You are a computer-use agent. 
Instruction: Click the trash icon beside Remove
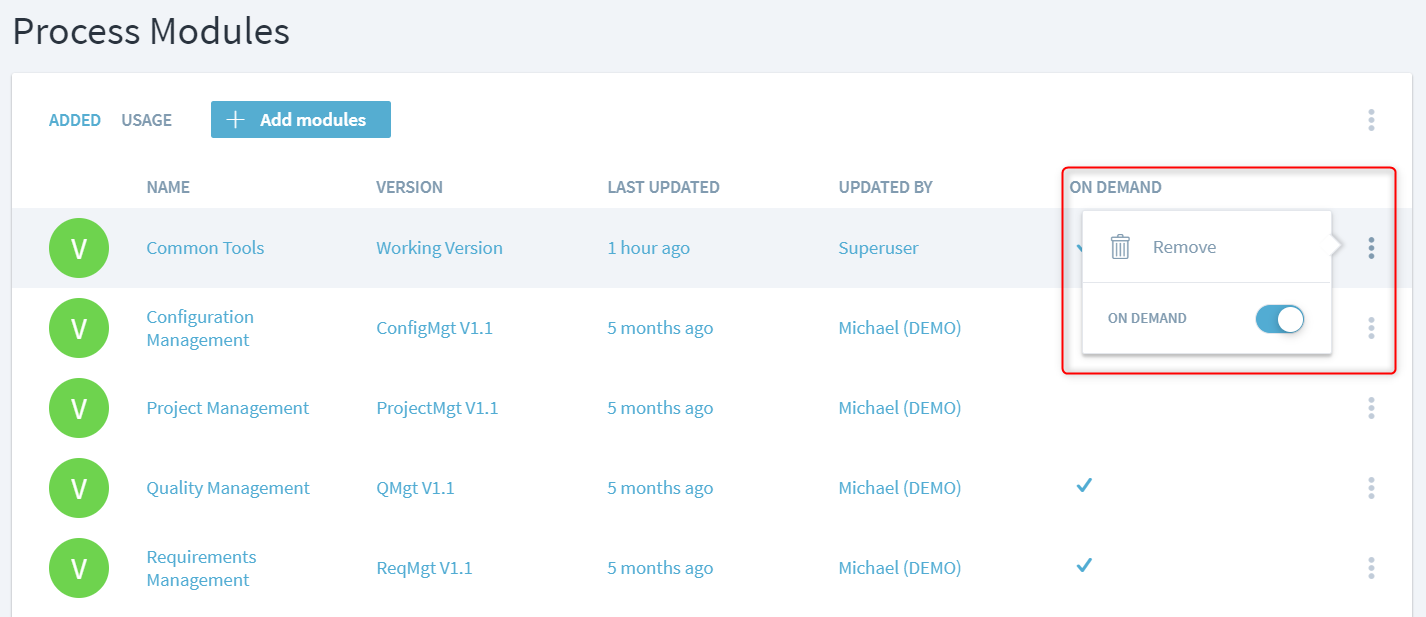coord(1120,247)
